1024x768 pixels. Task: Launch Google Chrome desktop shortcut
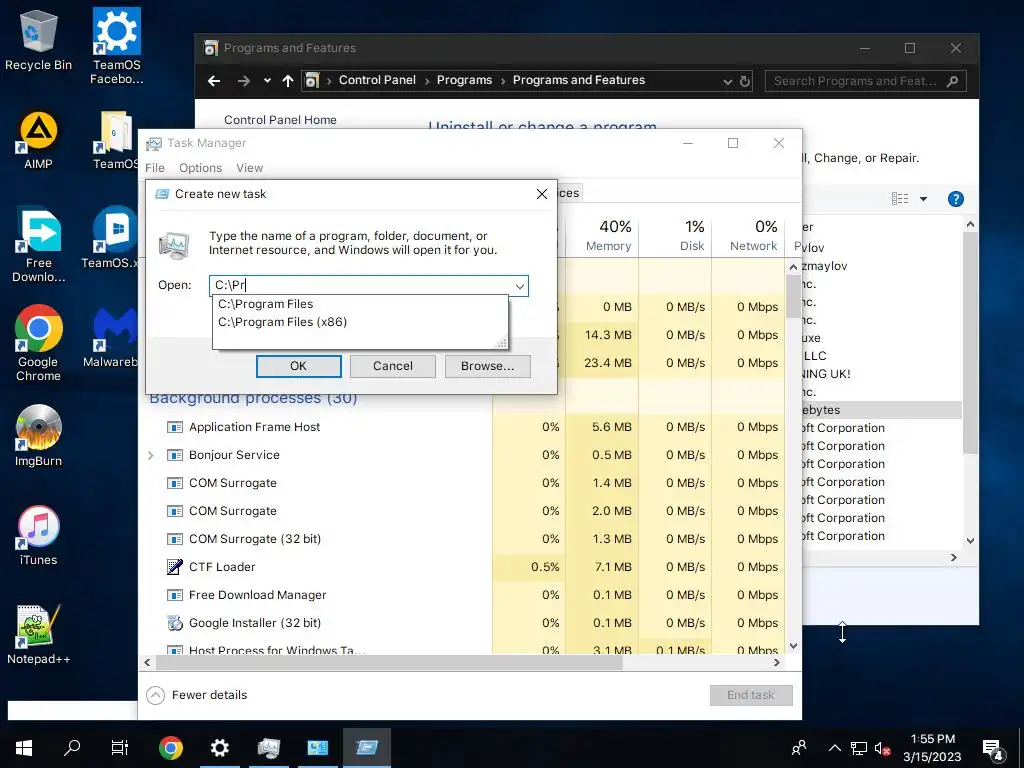point(38,343)
